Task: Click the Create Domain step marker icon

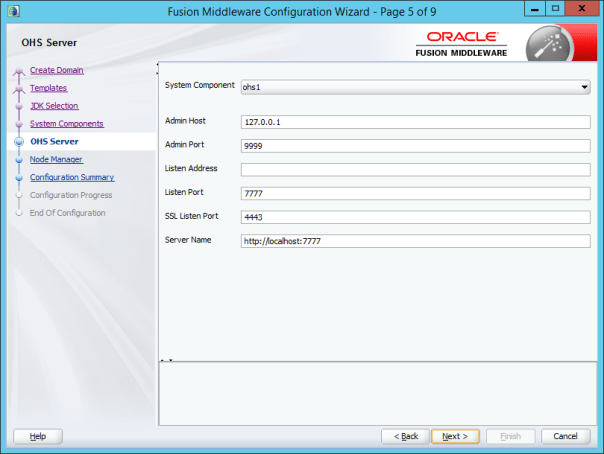Action: point(18,71)
